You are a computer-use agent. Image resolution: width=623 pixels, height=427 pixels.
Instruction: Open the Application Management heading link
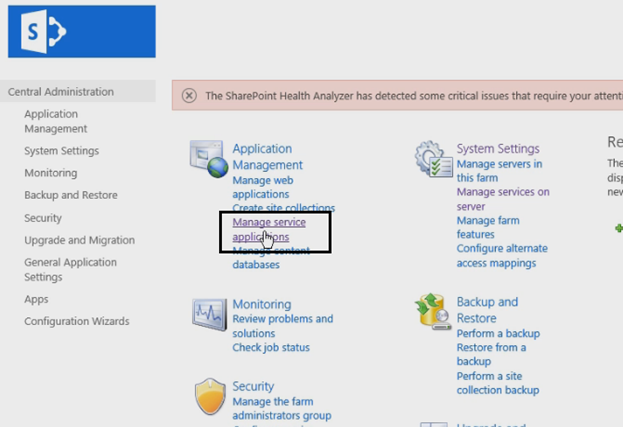(x=267, y=157)
